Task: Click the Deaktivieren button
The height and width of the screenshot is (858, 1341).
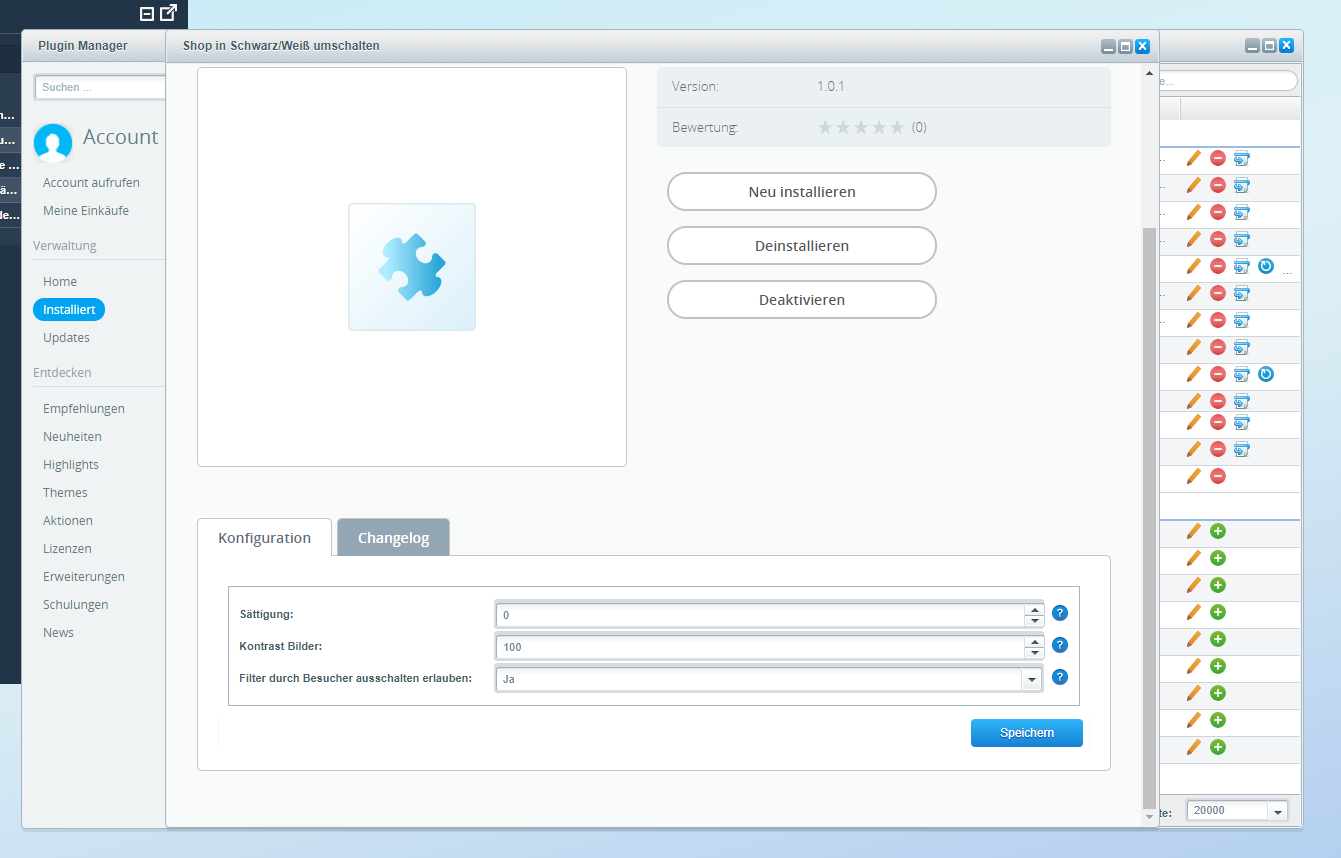Action: (802, 299)
